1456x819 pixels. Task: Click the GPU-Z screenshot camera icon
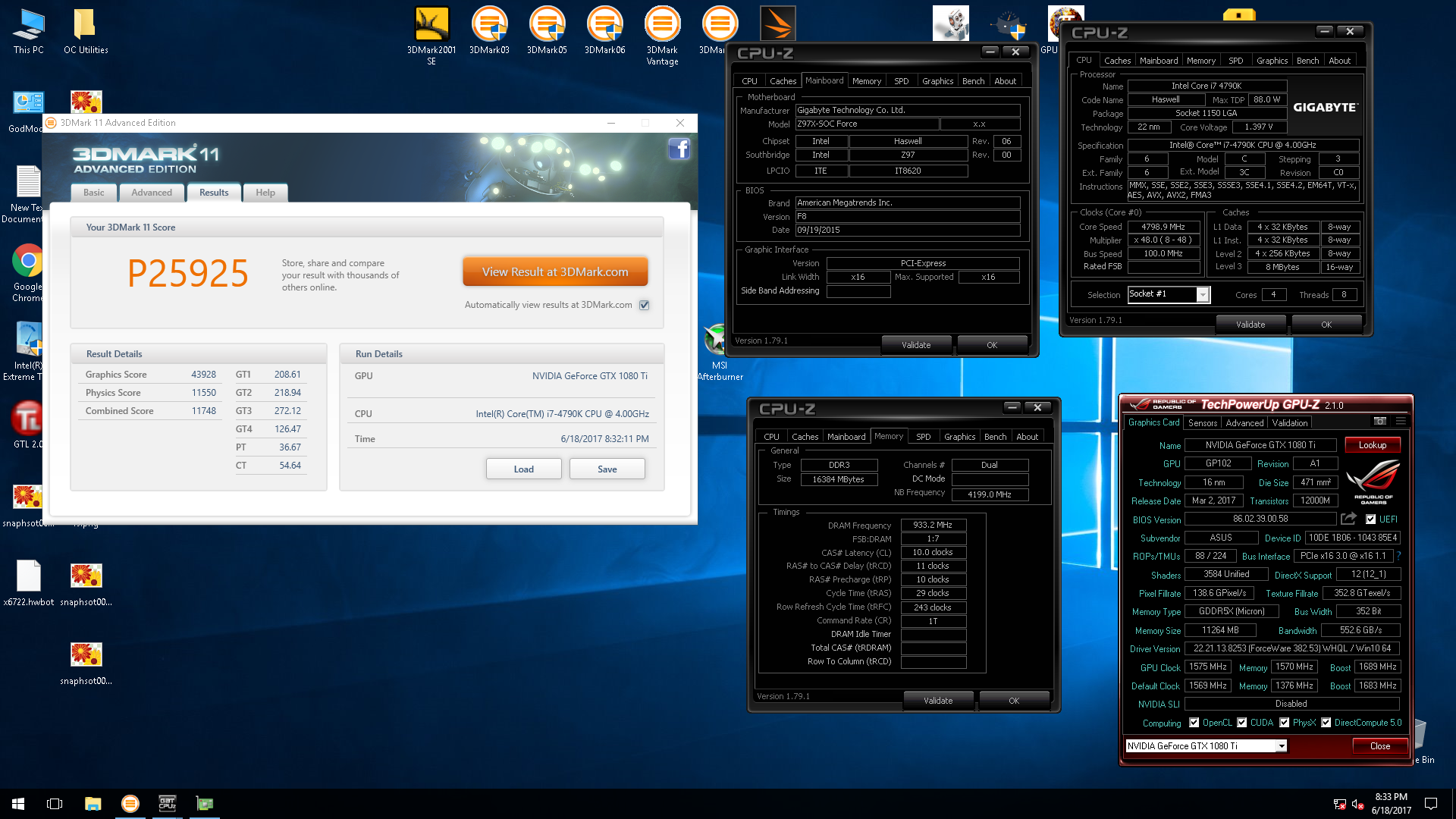point(1380,421)
